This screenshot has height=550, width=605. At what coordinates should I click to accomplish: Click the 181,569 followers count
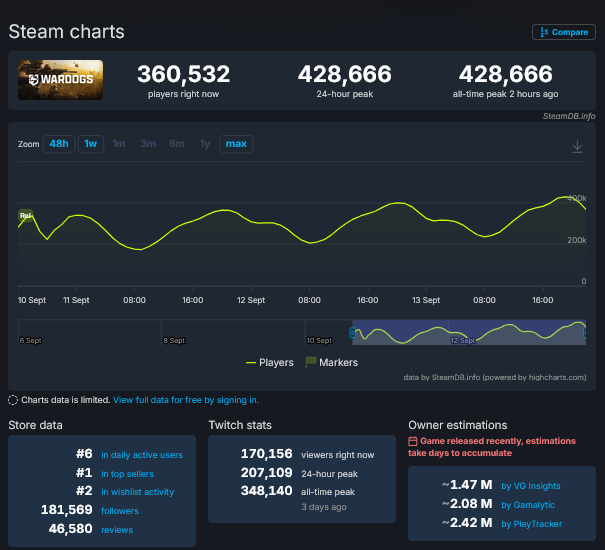click(x=67, y=510)
